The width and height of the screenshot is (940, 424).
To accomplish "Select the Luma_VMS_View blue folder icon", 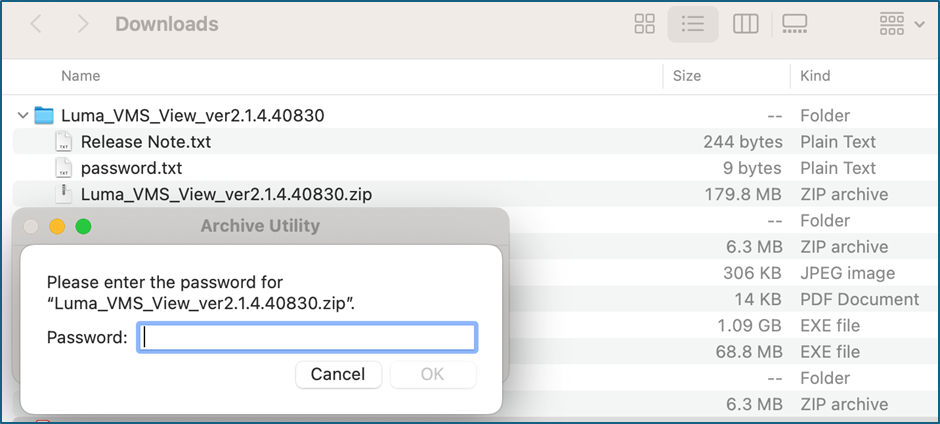I will [44, 115].
